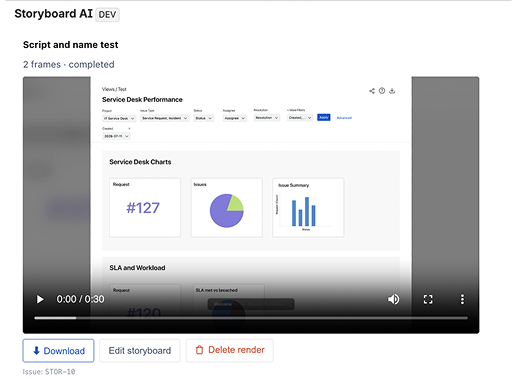The image size is (517, 379).
Task: Enter fullscreen mode on the video
Action: (x=428, y=299)
